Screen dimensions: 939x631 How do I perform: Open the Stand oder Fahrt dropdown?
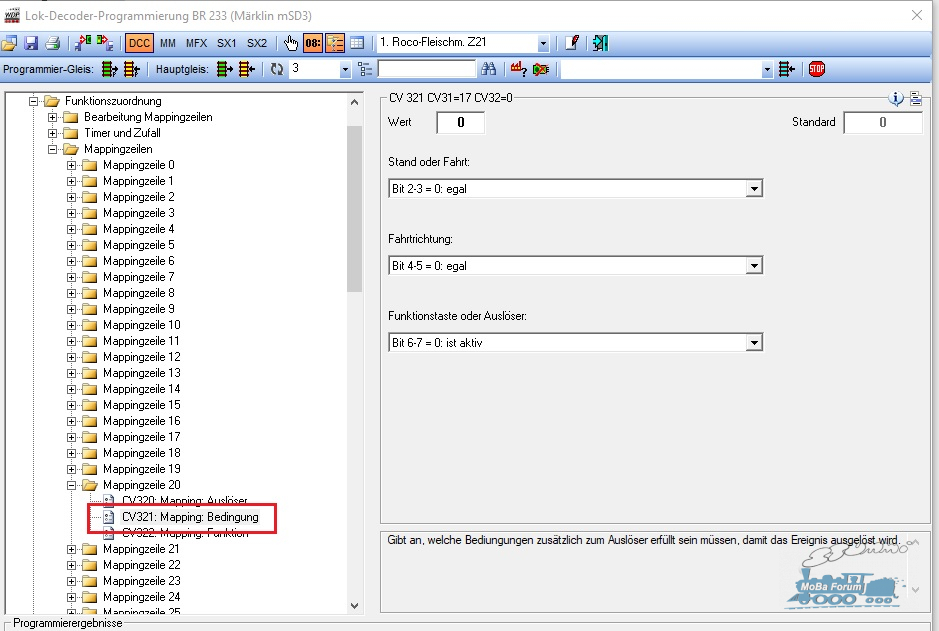click(754, 189)
